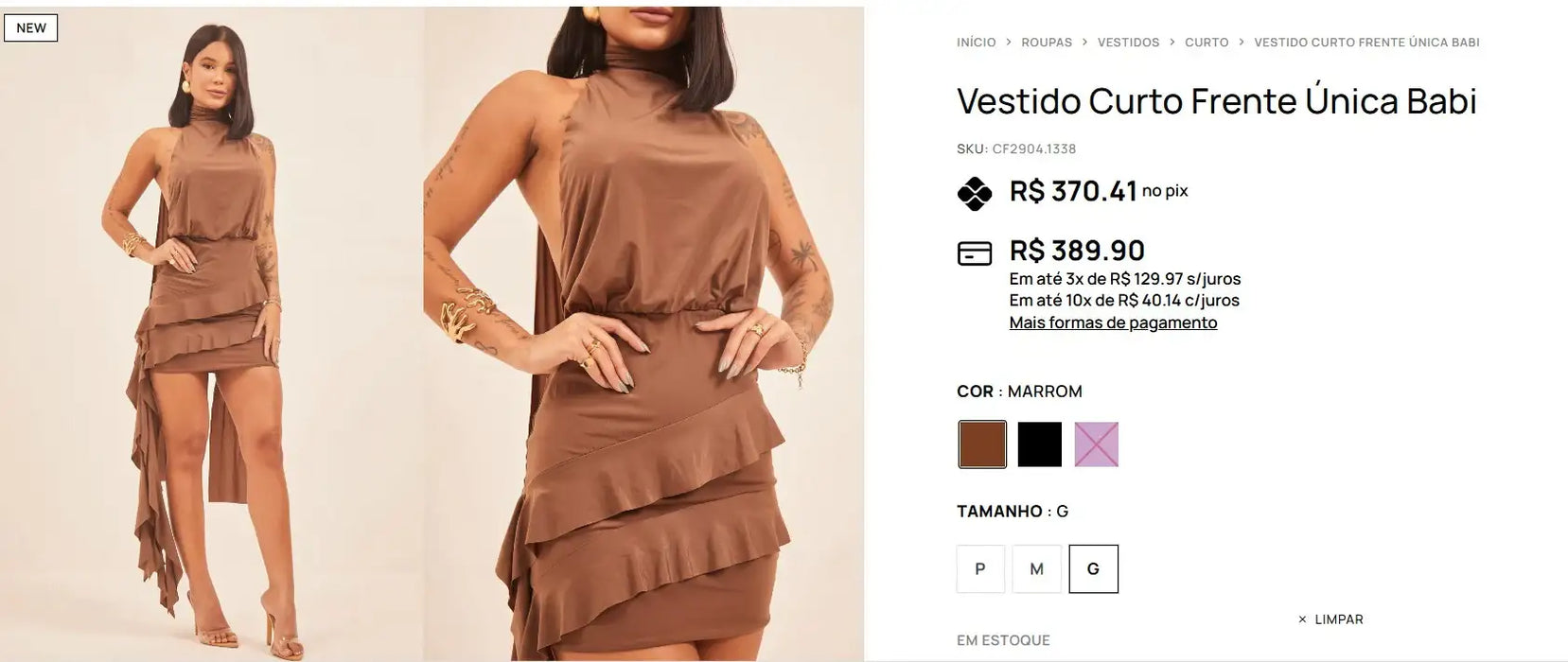Select size P

point(980,569)
